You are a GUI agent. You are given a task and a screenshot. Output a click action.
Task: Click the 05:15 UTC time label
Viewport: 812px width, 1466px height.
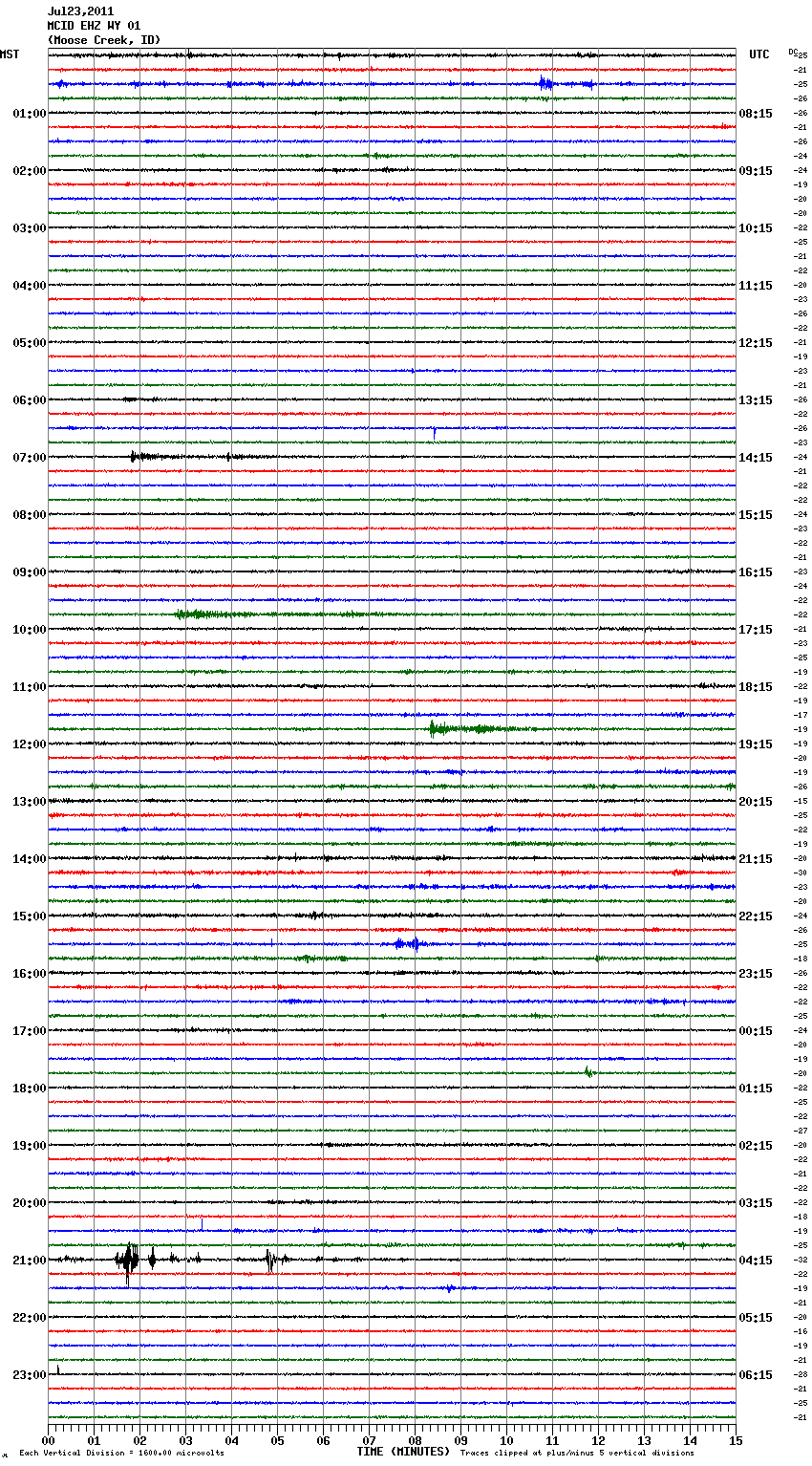click(756, 1318)
